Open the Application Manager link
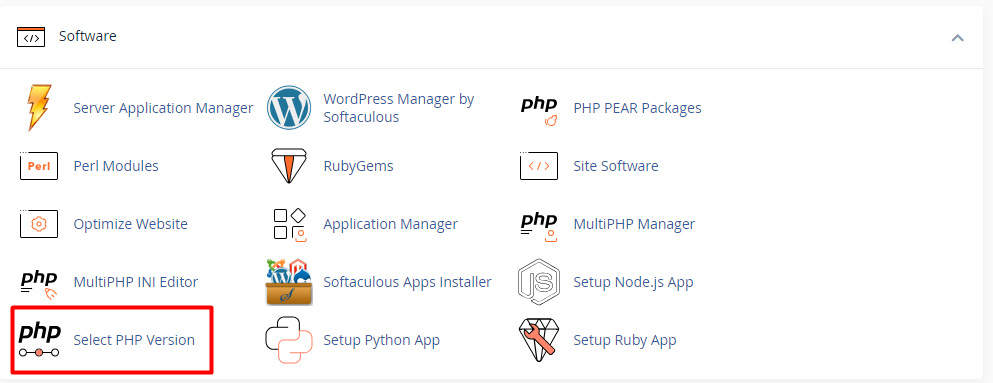Screen dimensions: 993x383 coord(391,224)
